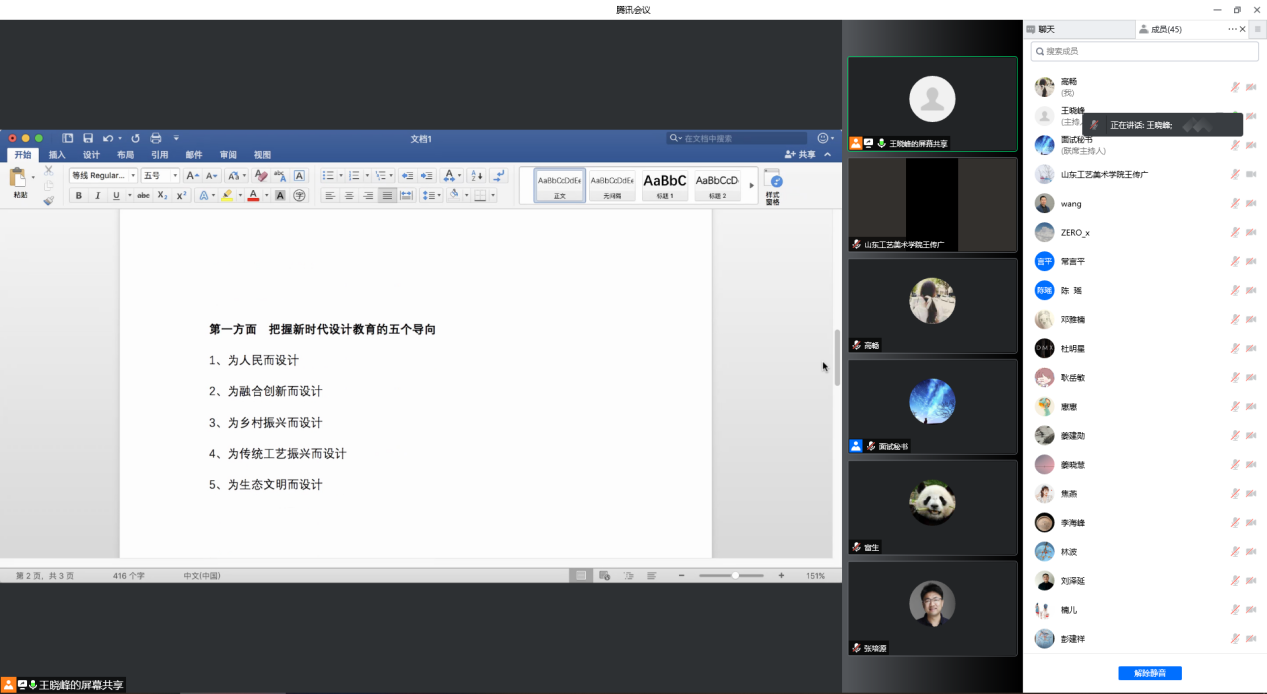Toggle bold formatting in the ribbon
Screen dimensions: 1267x694
click(x=78, y=196)
